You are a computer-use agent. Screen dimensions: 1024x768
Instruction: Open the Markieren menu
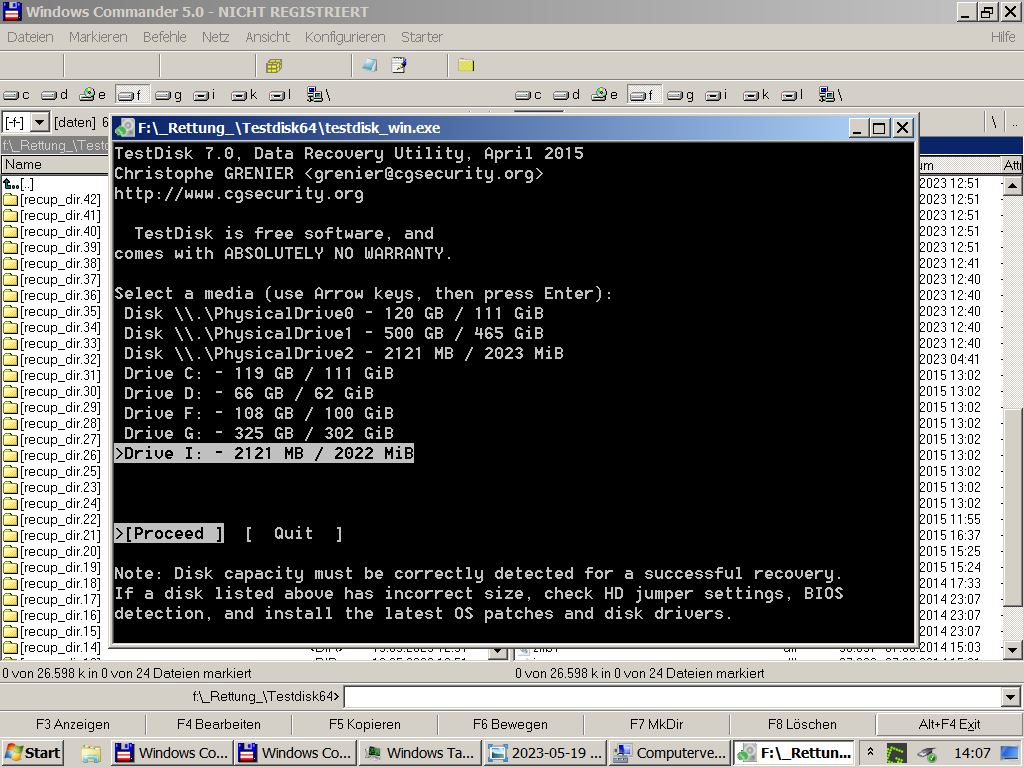[x=98, y=37]
